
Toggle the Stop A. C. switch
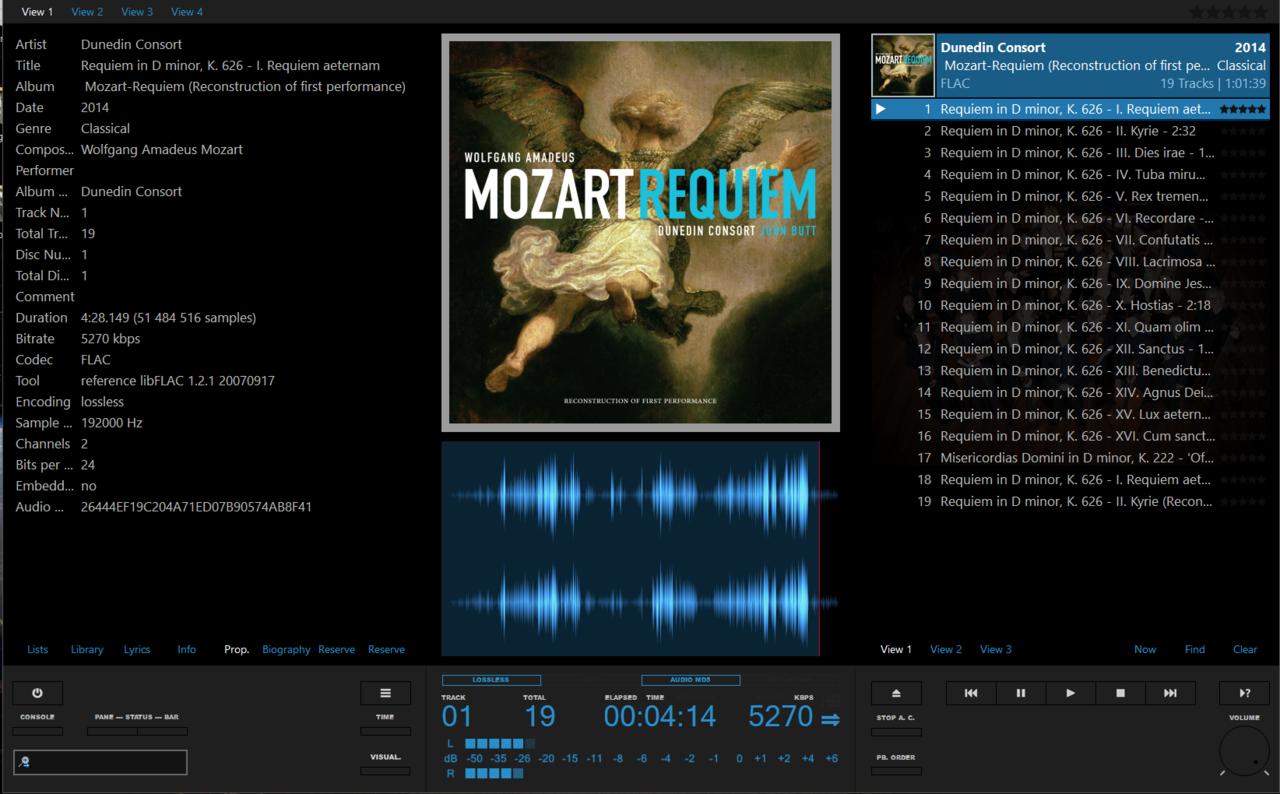click(x=895, y=731)
